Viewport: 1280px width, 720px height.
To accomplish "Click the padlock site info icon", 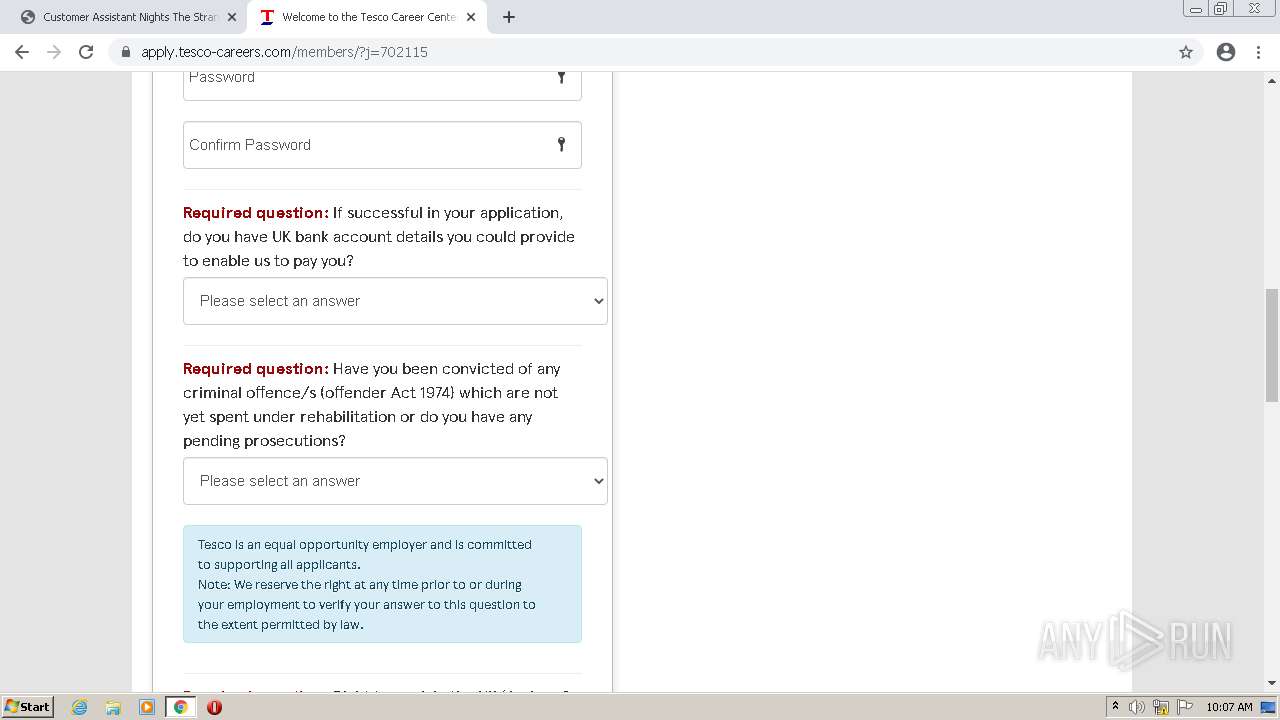I will [x=126, y=52].
